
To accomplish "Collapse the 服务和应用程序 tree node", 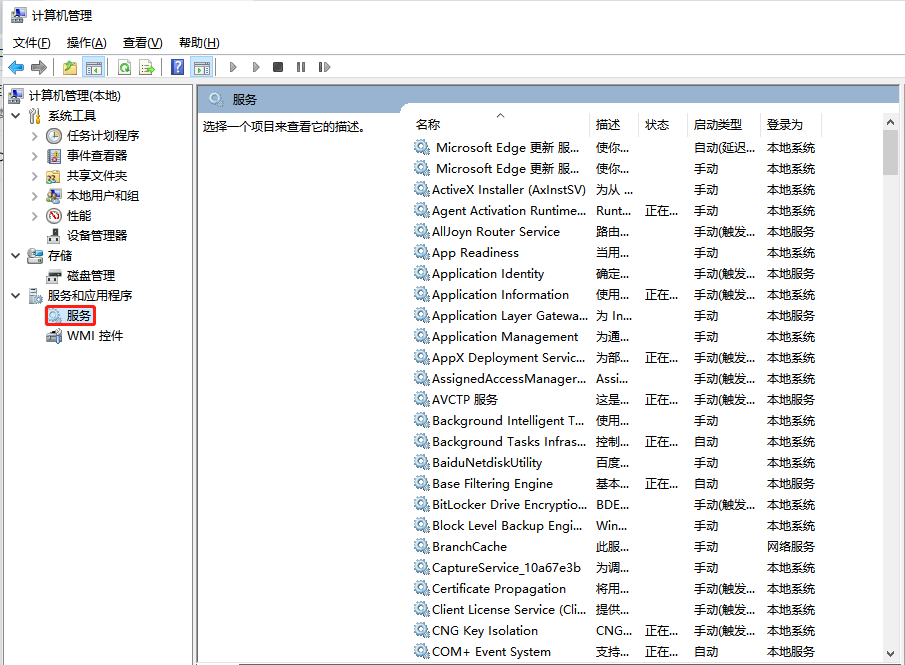I will (x=16, y=296).
